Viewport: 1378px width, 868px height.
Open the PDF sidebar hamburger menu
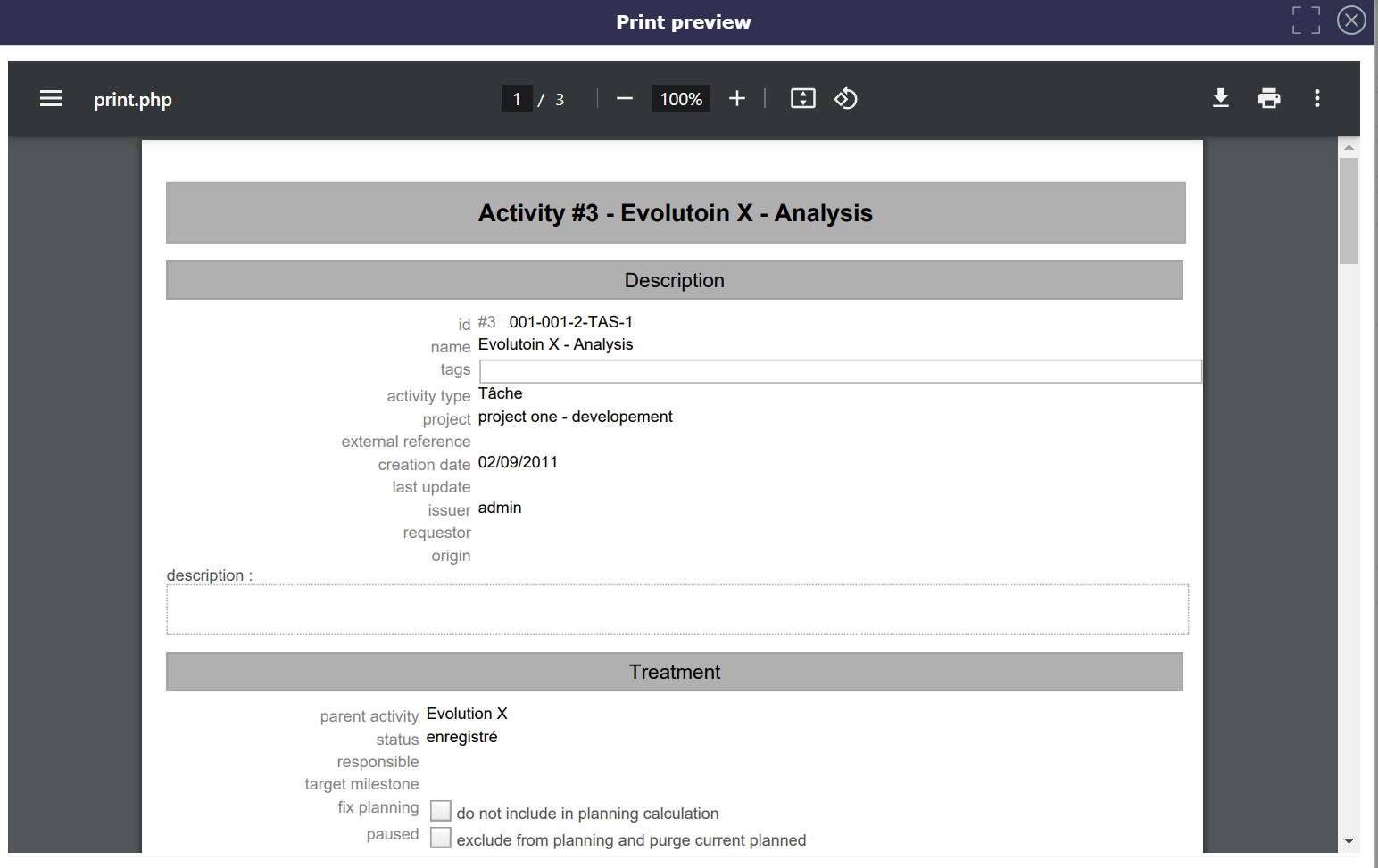click(x=51, y=99)
